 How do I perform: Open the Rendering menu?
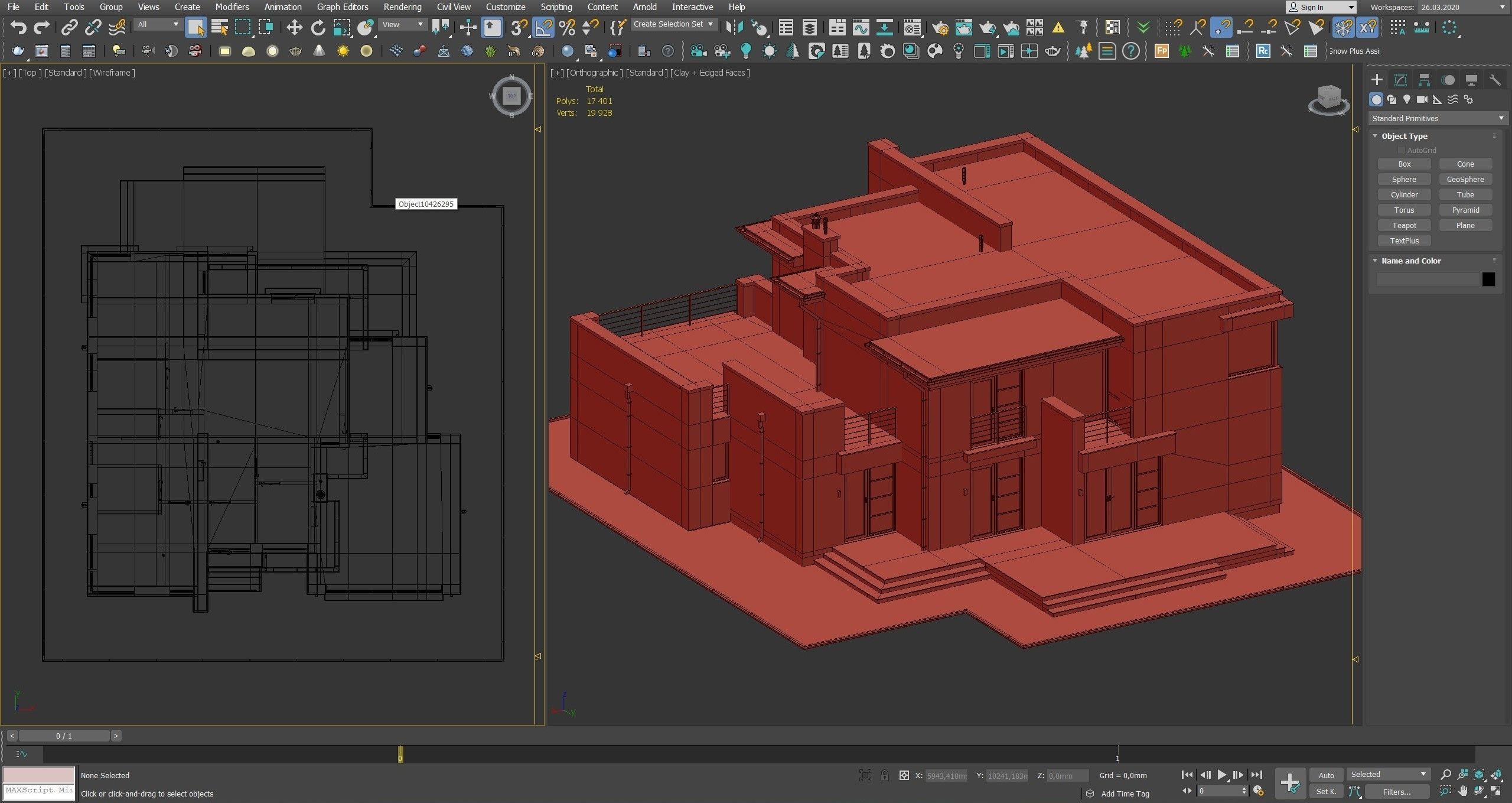(403, 7)
